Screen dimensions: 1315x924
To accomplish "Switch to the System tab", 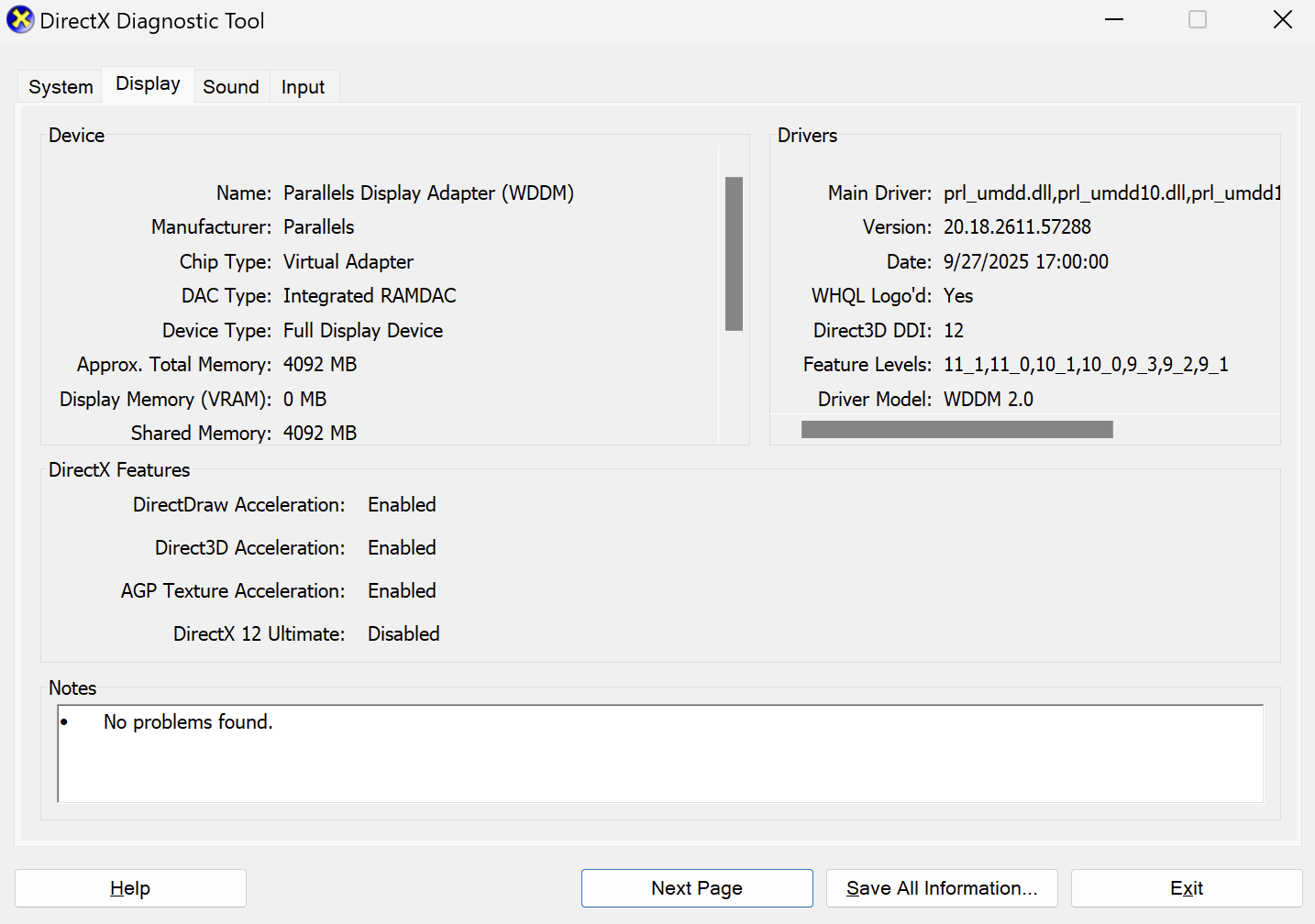I will tap(61, 87).
